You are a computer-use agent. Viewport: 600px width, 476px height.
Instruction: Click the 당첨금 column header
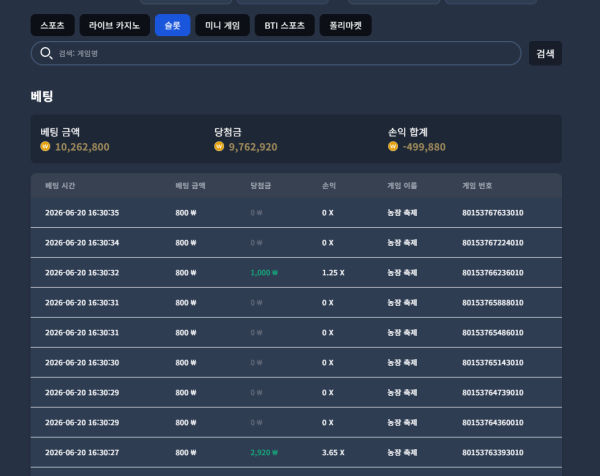pos(261,186)
